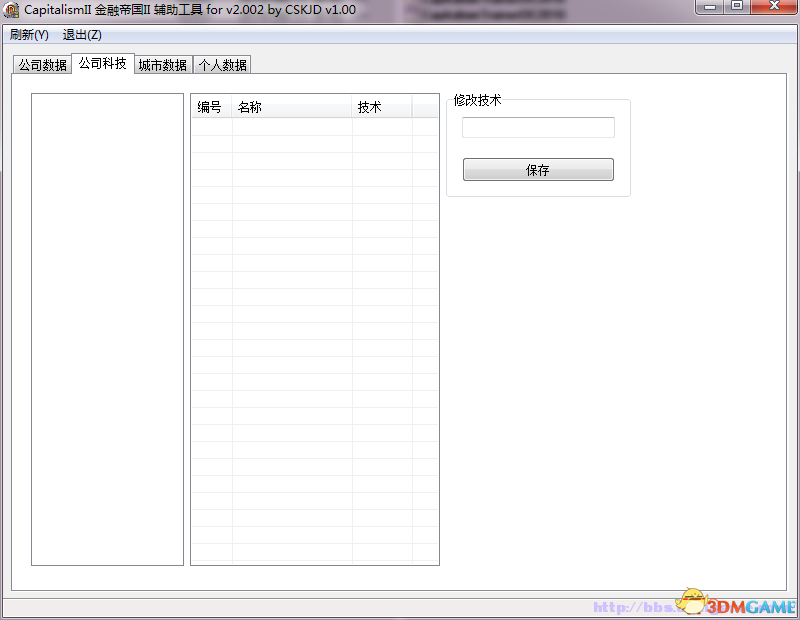Click the application icon in title bar
Image resolution: width=800 pixels, height=620 pixels.
click(x=11, y=10)
